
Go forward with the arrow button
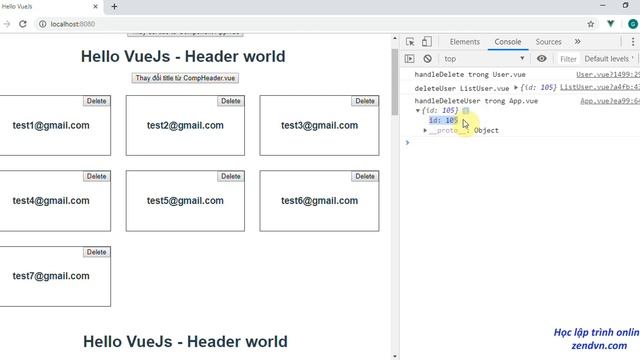click(7, 24)
